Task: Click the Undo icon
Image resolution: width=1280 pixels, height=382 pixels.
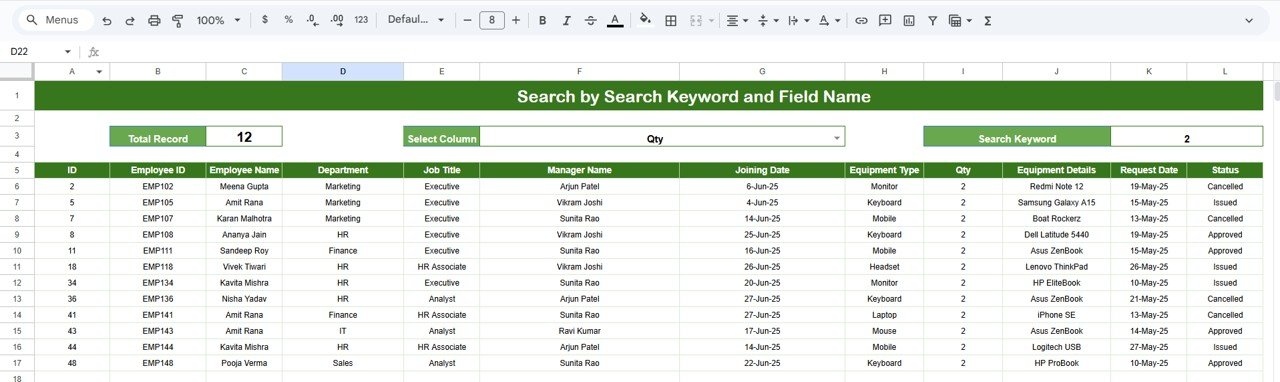Action: pyautogui.click(x=107, y=20)
